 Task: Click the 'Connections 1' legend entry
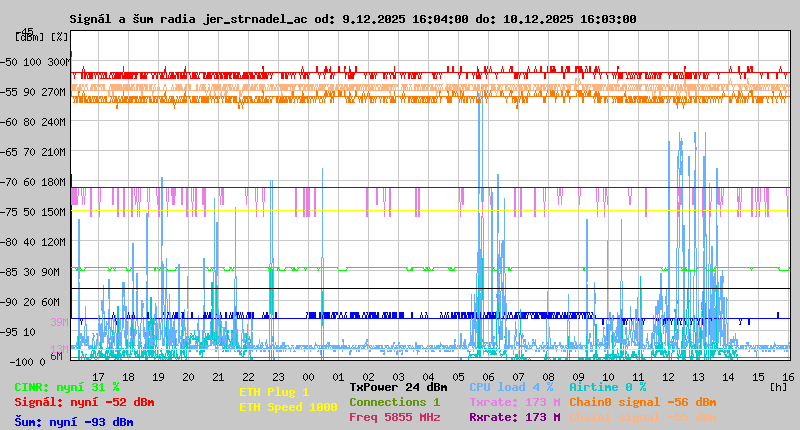coord(394,402)
